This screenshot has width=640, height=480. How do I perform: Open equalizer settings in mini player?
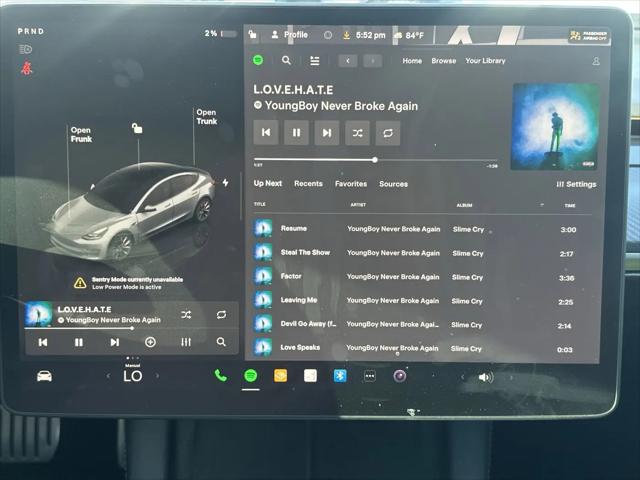pyautogui.click(x=186, y=342)
